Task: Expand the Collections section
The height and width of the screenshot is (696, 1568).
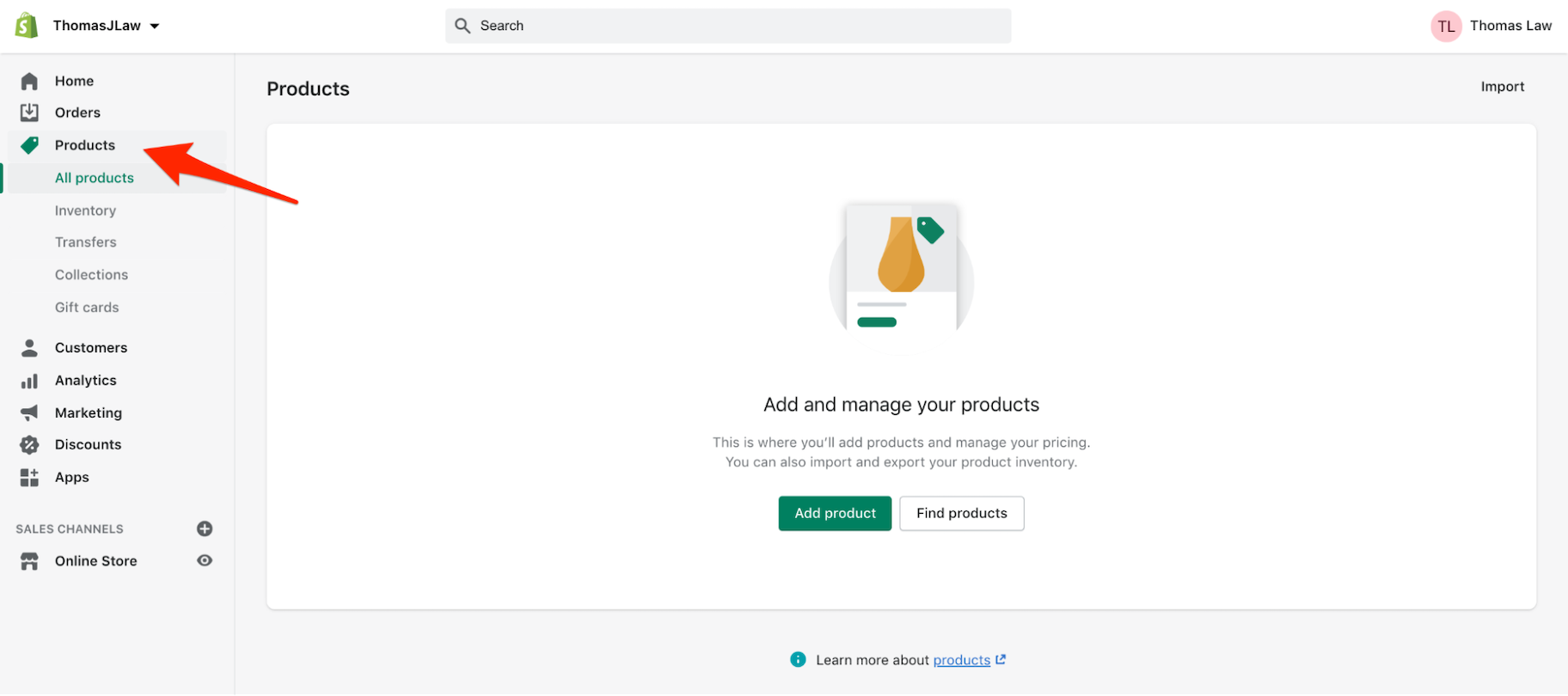Action: tap(90, 274)
